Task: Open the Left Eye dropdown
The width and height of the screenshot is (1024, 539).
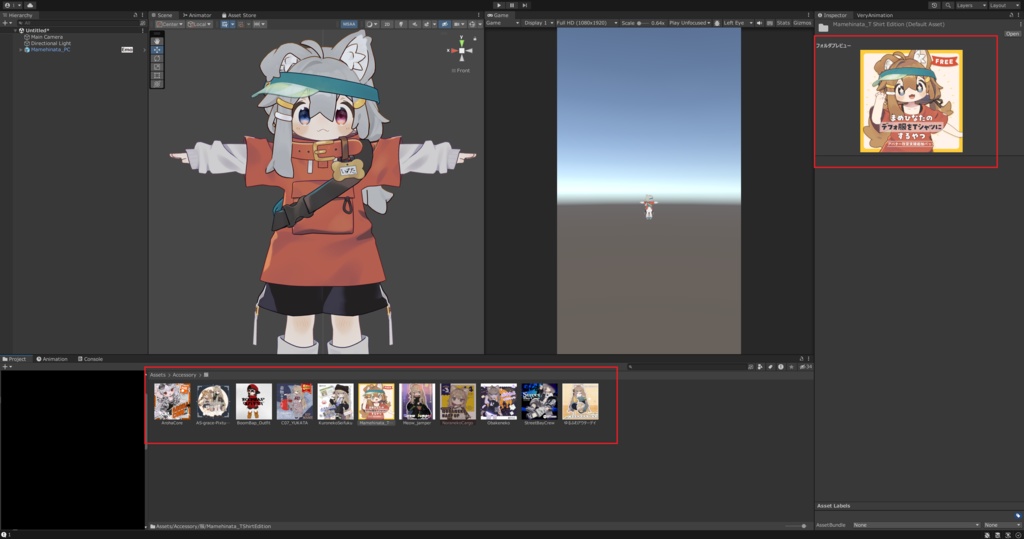Action: click(x=737, y=23)
